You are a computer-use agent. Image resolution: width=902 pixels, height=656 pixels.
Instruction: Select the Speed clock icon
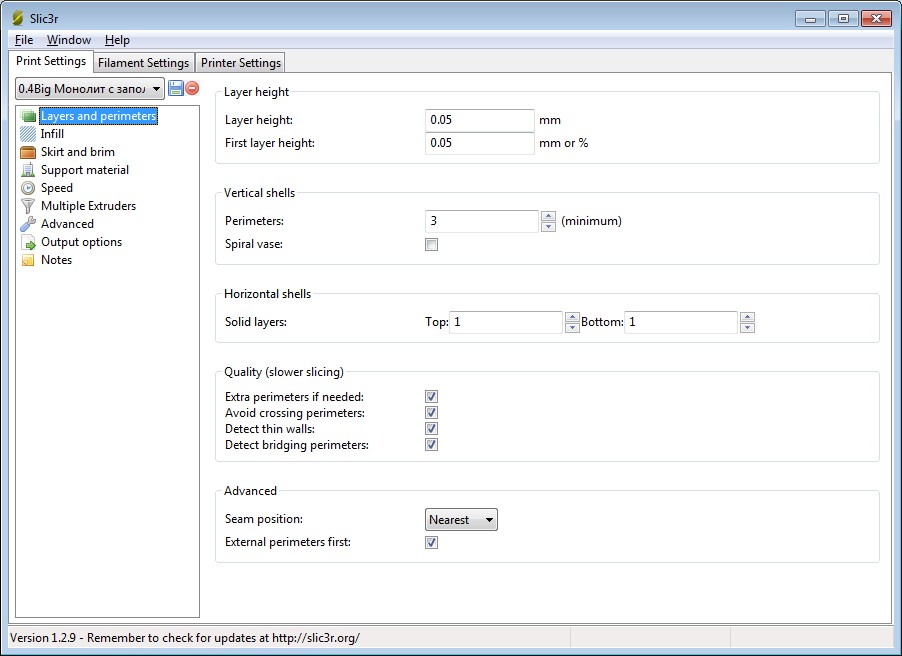tap(28, 188)
